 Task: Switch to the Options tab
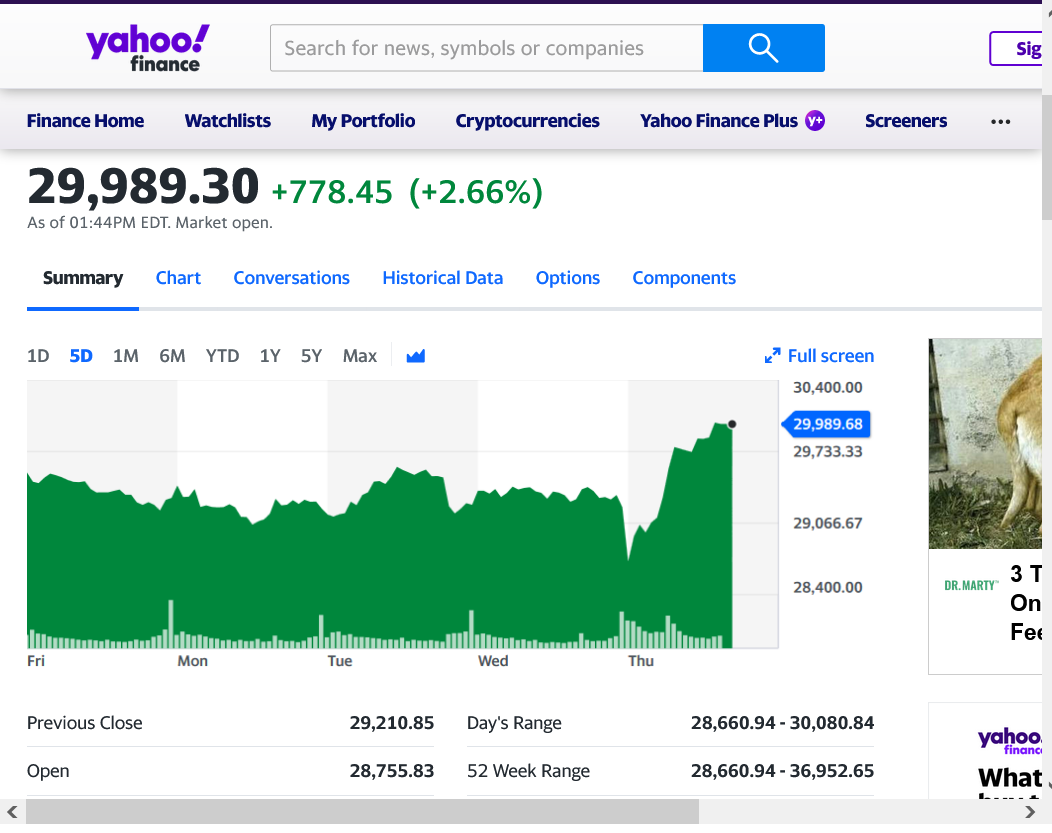coord(568,278)
